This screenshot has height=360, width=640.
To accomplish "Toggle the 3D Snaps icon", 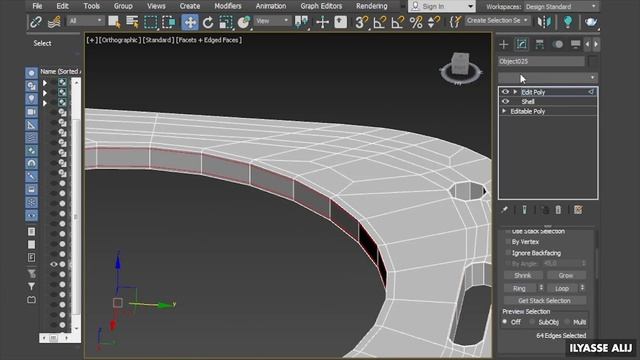I will pos(361,22).
